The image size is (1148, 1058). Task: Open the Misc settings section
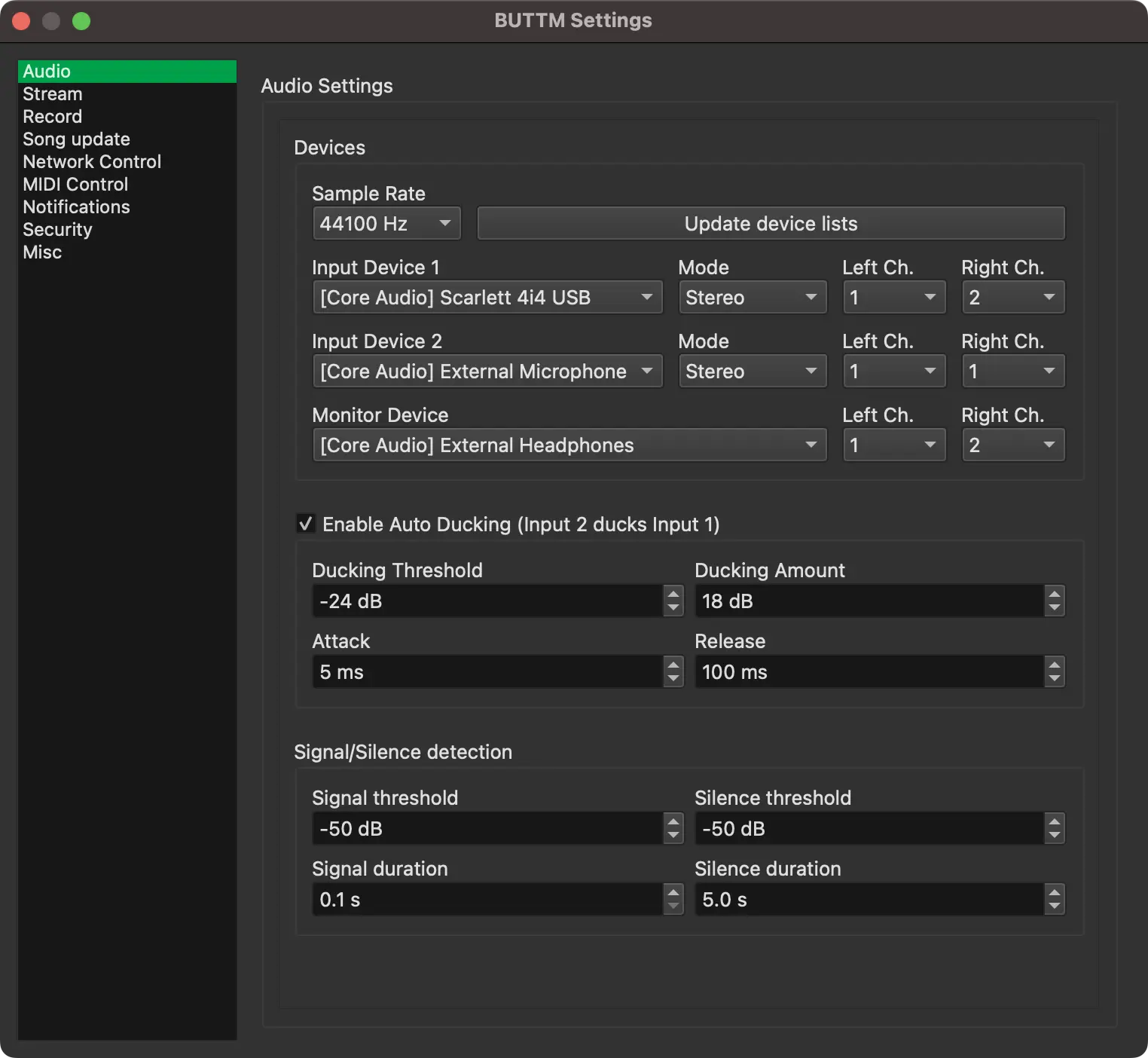[42, 252]
